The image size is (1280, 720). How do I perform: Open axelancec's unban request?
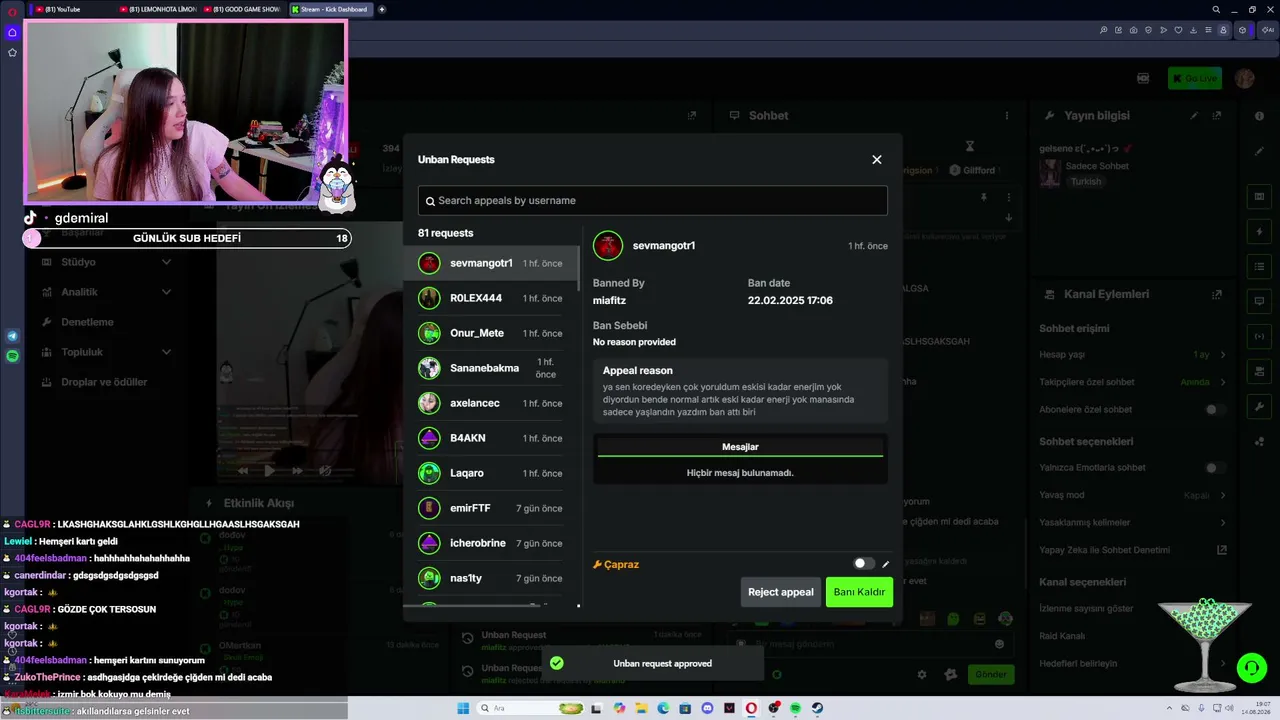491,403
